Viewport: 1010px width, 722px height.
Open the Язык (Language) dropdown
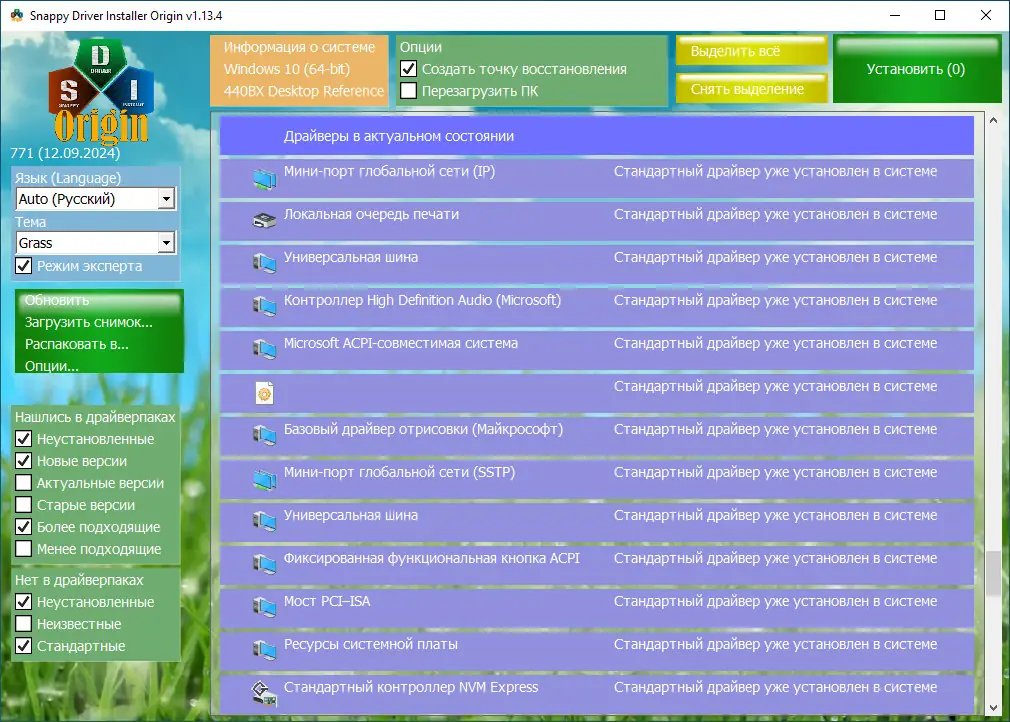point(95,198)
